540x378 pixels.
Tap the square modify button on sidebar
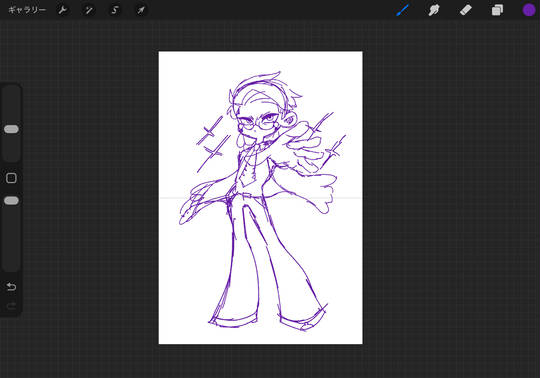tap(11, 178)
